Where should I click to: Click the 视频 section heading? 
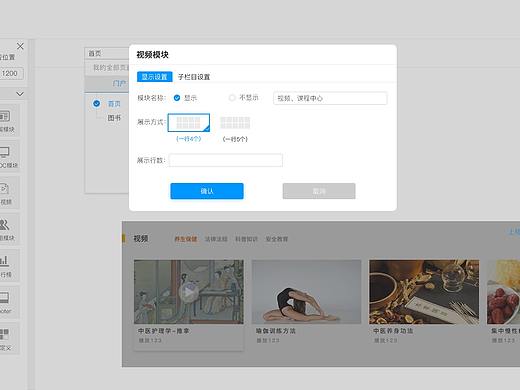[141, 239]
